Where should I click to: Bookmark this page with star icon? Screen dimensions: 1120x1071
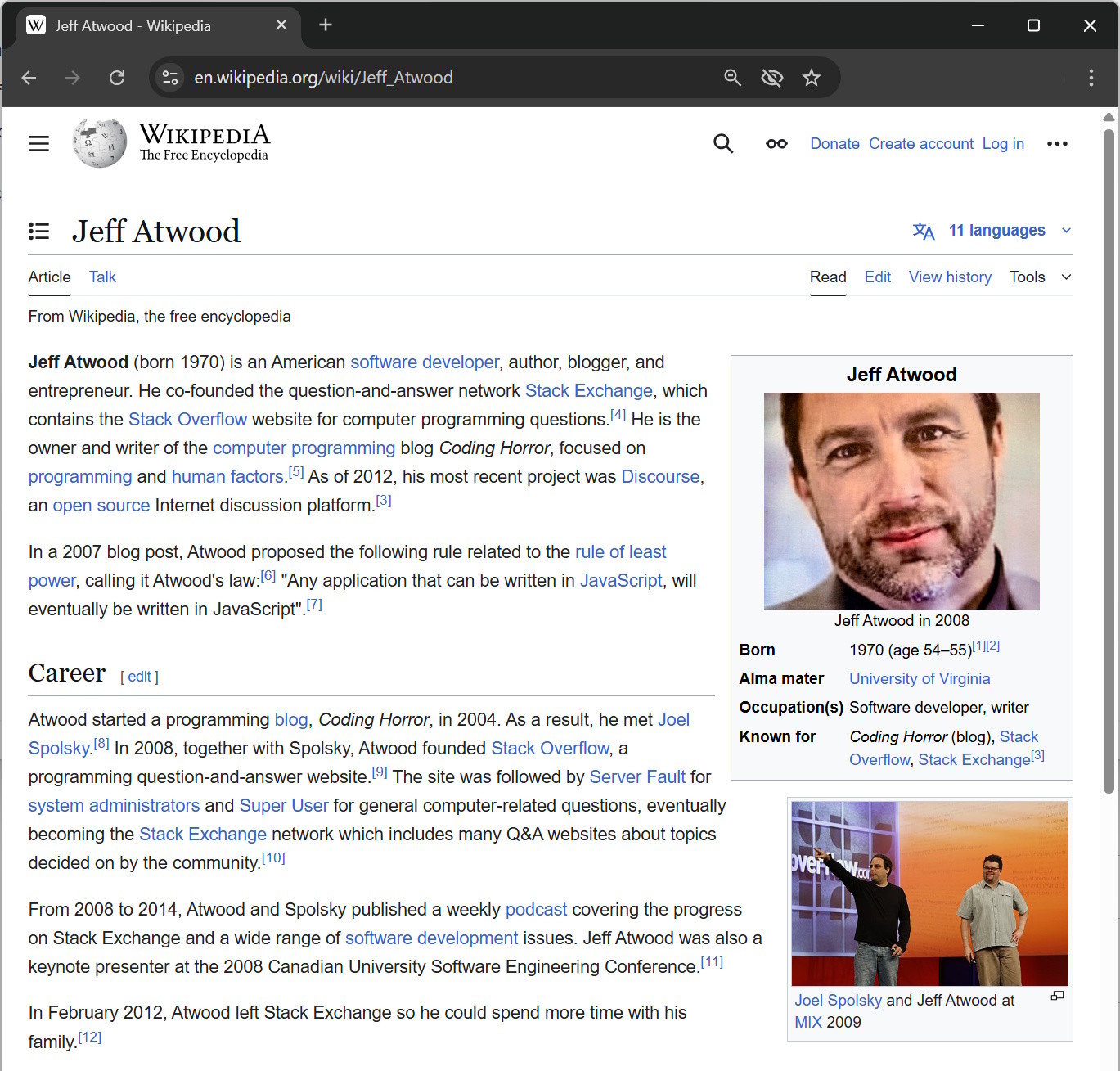(x=811, y=78)
